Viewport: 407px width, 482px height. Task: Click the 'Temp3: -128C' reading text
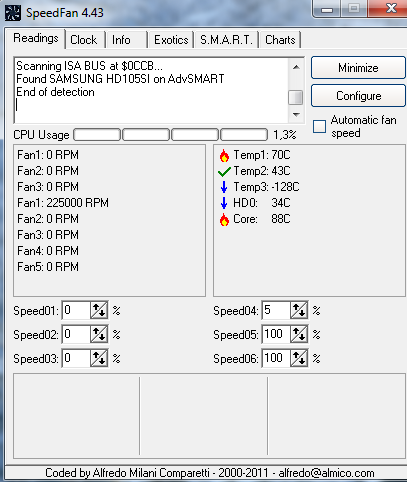tap(266, 187)
